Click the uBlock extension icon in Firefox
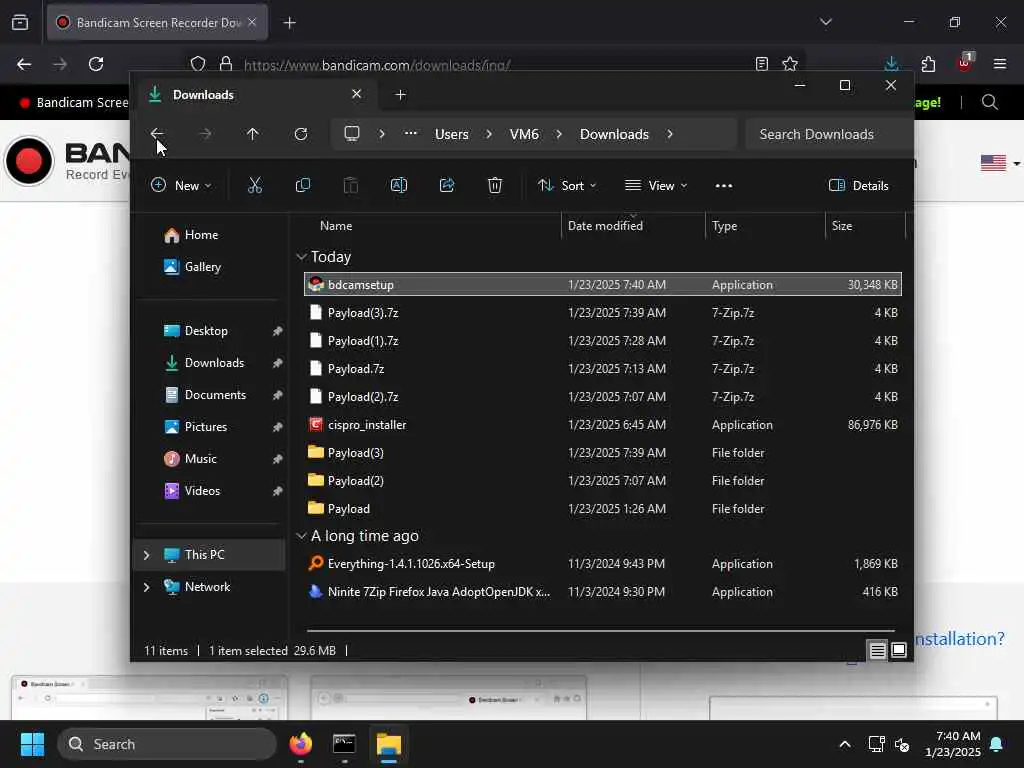 pyautogui.click(x=965, y=63)
